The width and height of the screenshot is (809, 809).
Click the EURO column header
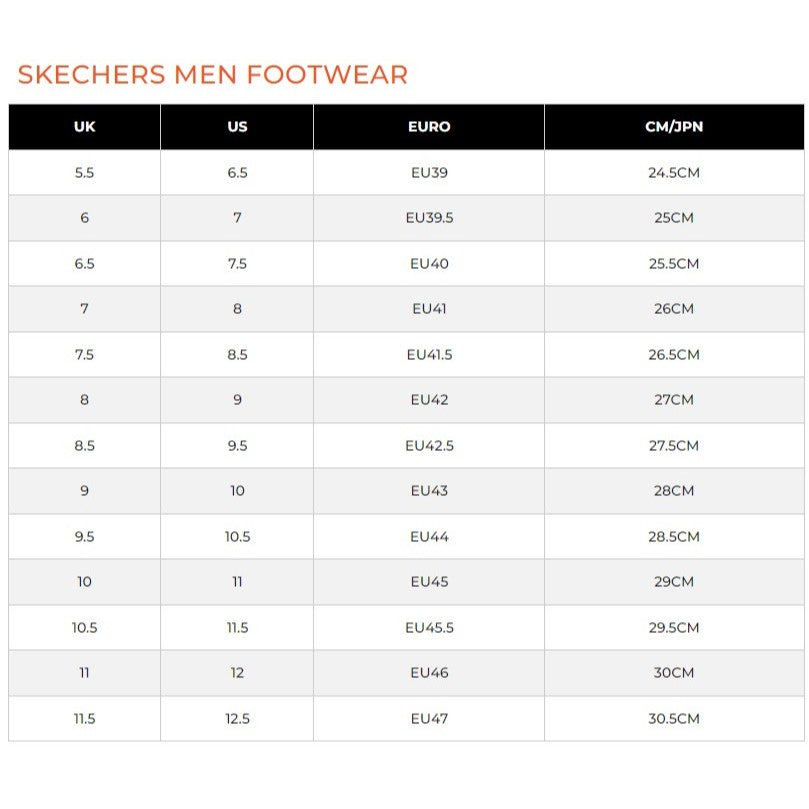click(429, 127)
